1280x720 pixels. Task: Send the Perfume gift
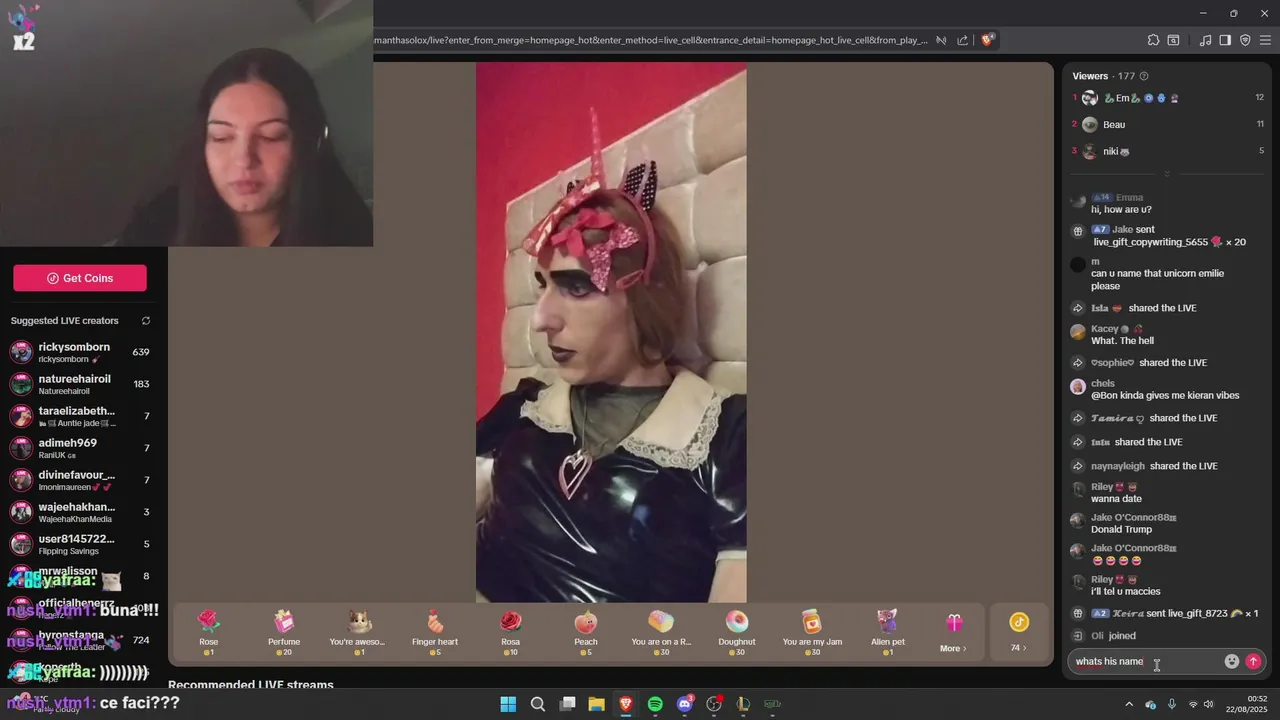(x=284, y=632)
